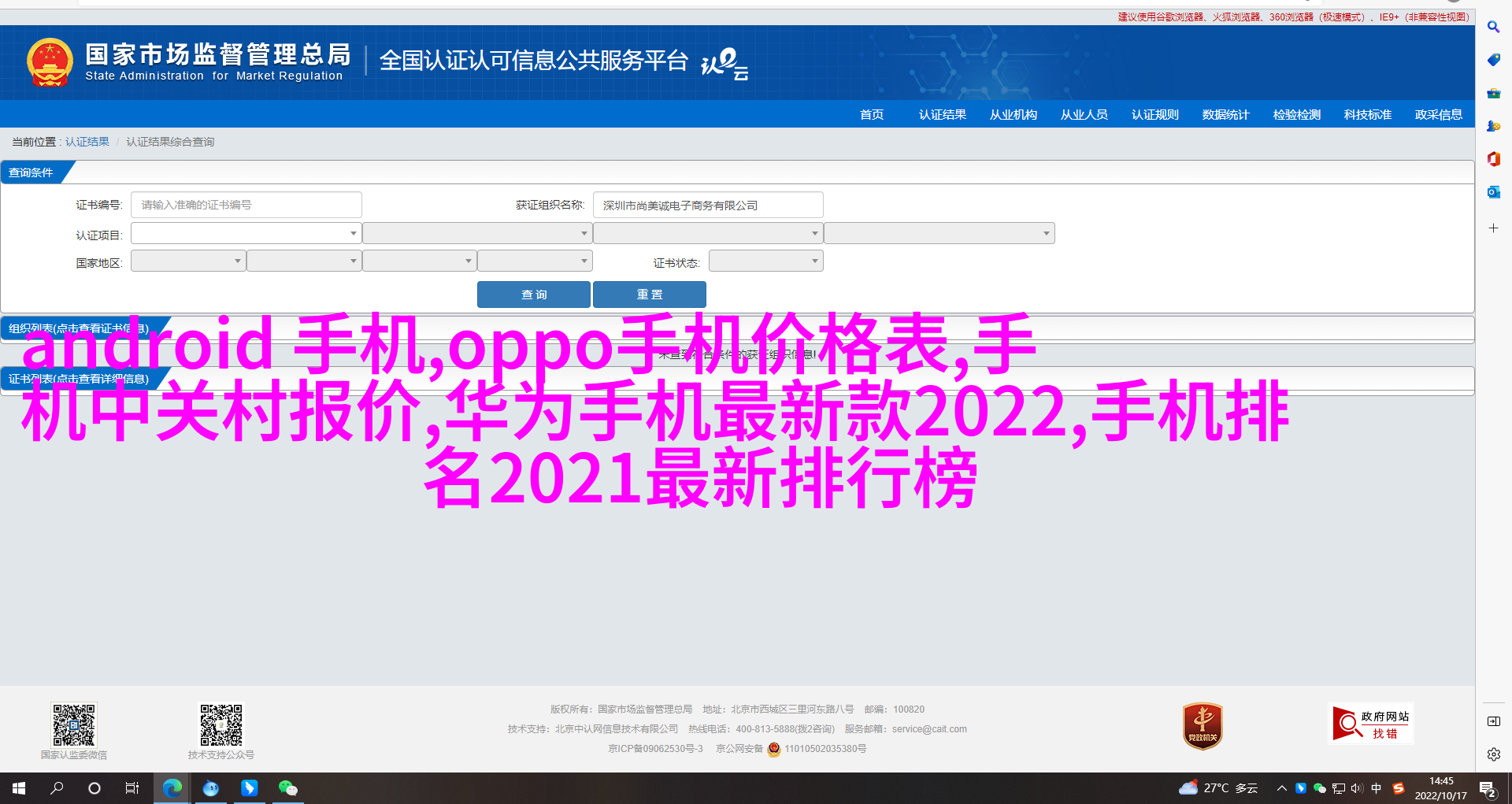Open the 数据统计 navigation menu
Image resolution: width=1512 pixels, height=804 pixels.
click(1225, 115)
